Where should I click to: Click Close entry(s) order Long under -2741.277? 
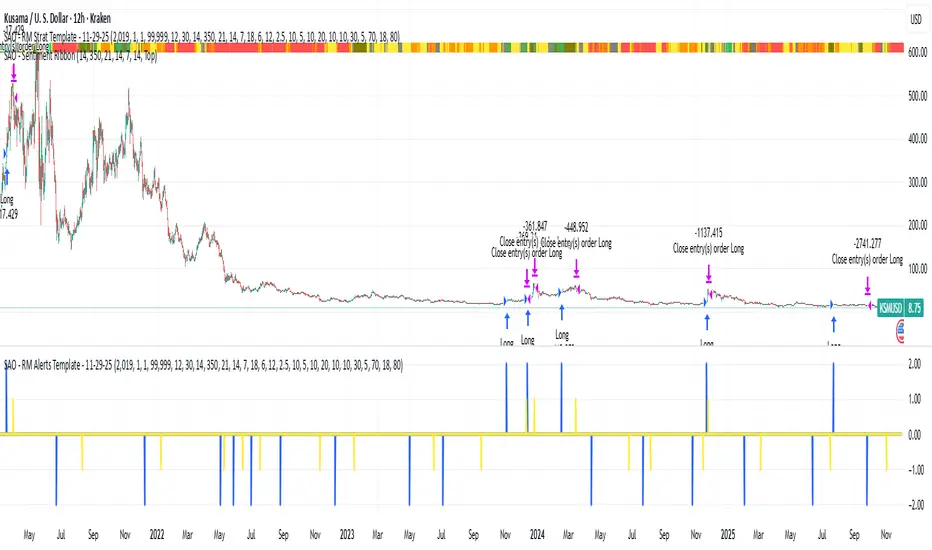[x=867, y=259]
